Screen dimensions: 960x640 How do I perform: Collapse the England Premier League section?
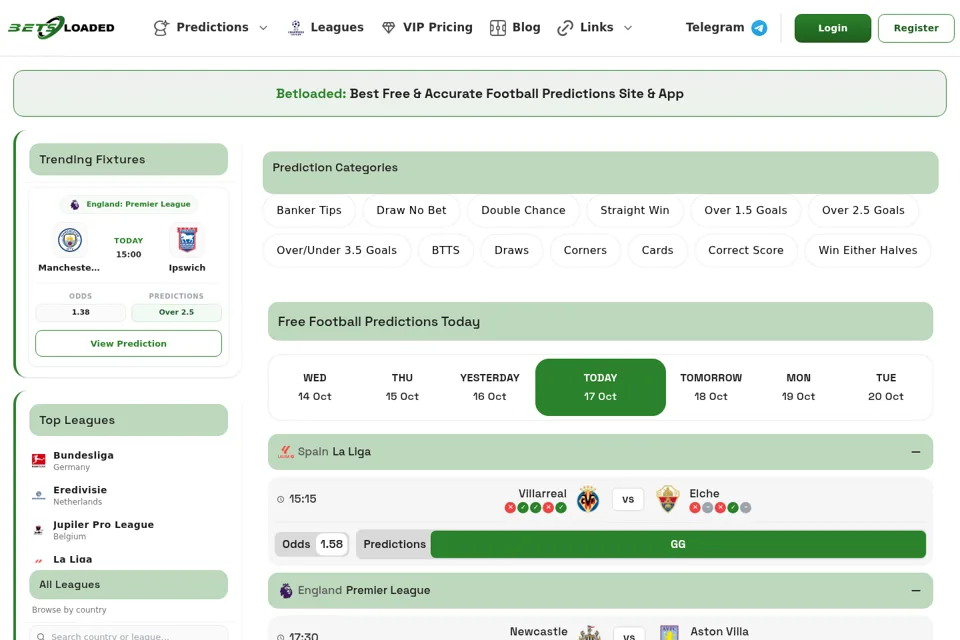coord(916,590)
